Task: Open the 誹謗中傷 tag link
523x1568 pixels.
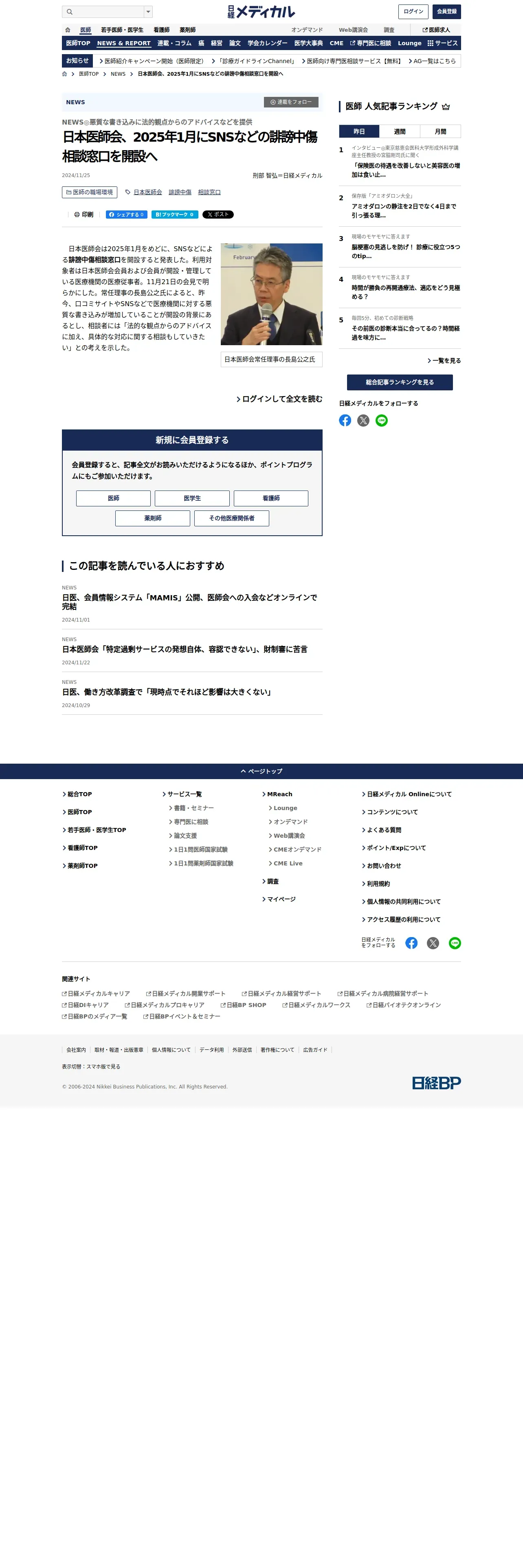Action: [180, 193]
